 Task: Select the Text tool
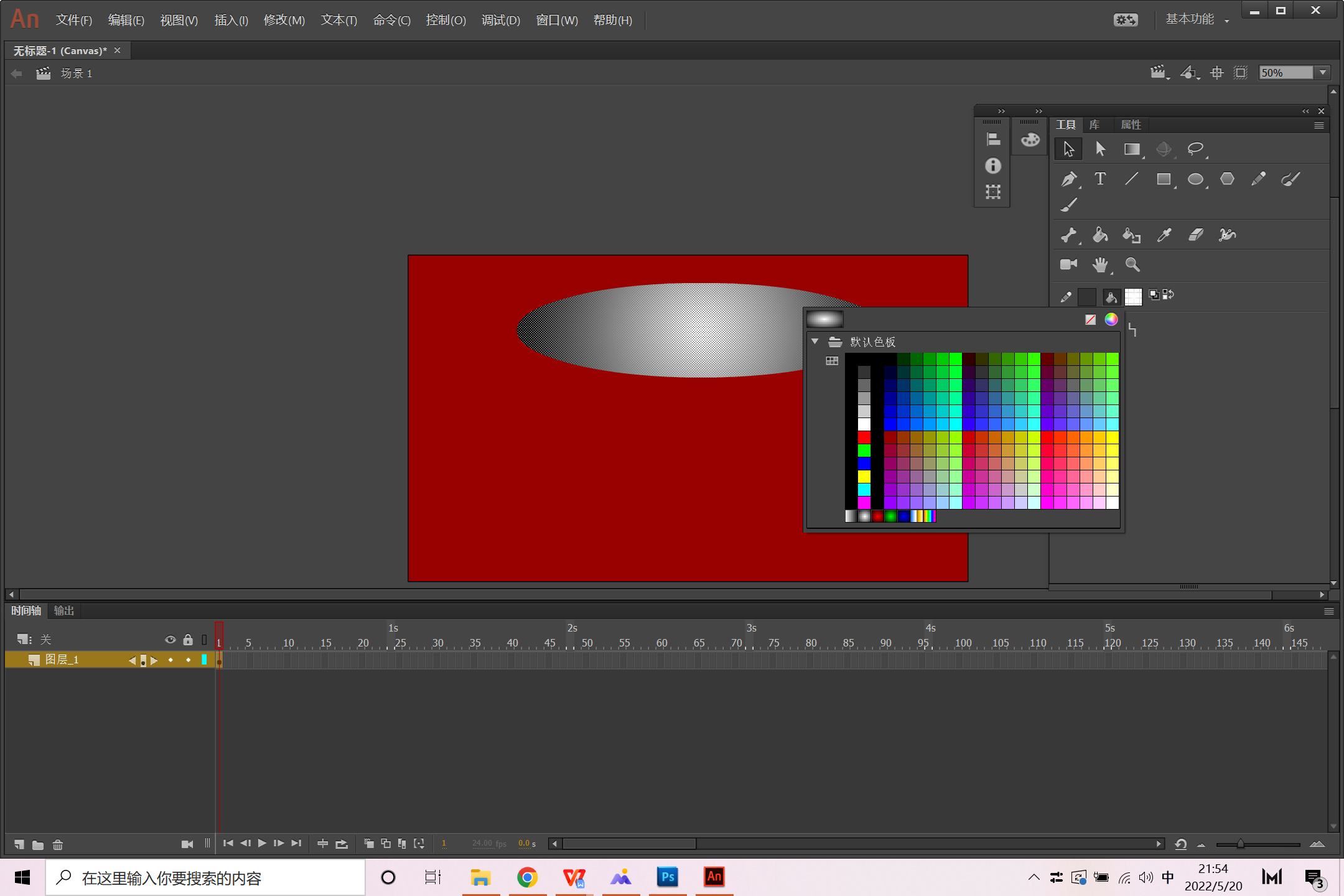click(1100, 179)
